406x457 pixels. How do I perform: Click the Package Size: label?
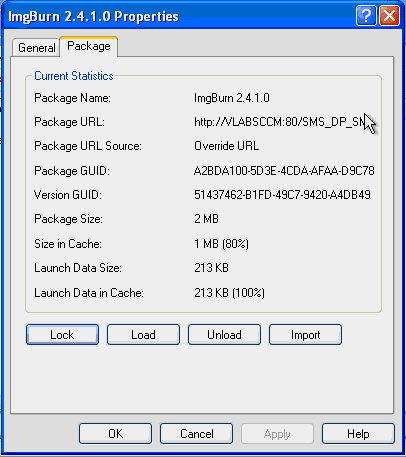(68, 219)
